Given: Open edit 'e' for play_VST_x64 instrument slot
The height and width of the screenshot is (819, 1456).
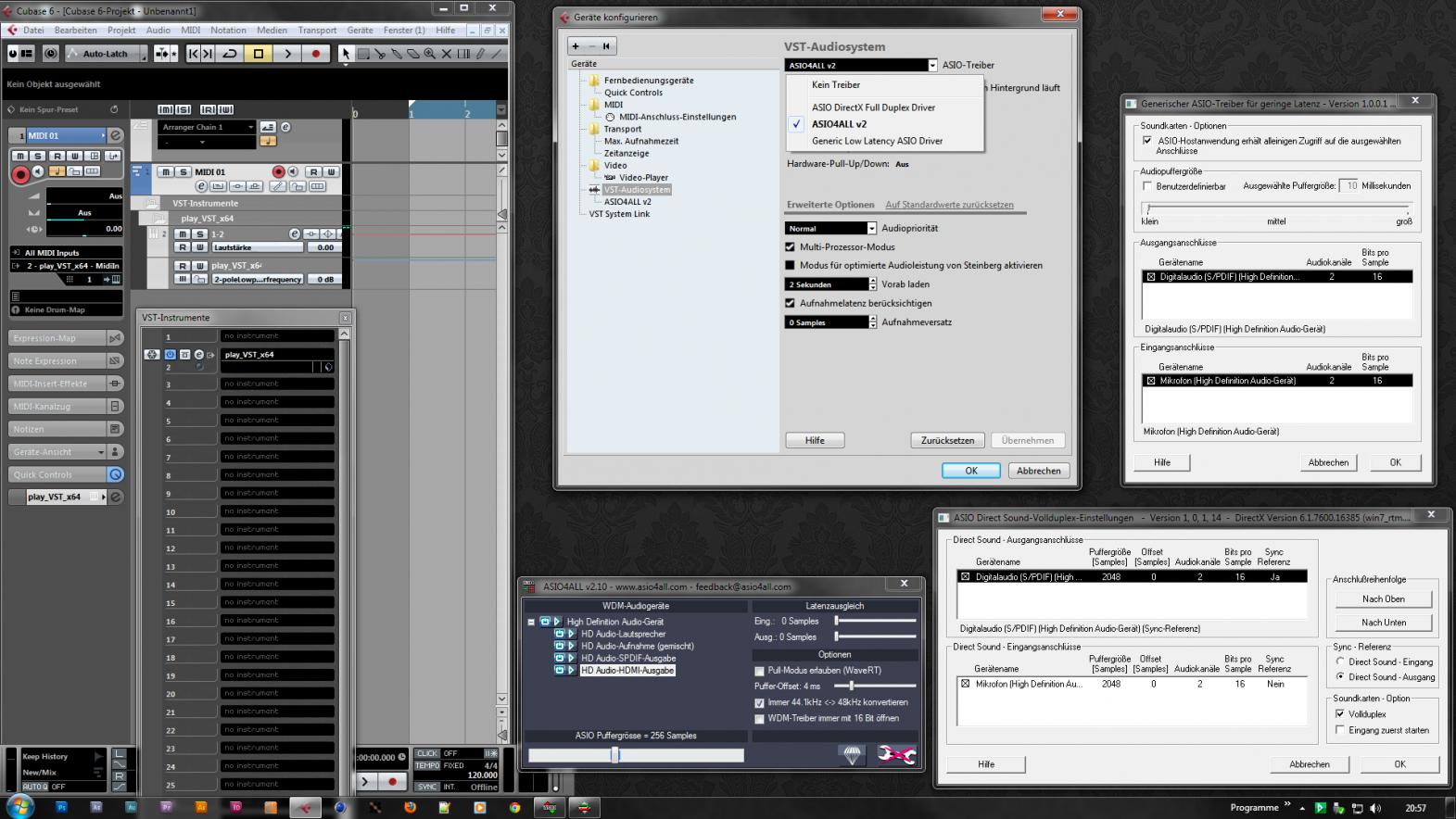Looking at the screenshot, I should pyautogui.click(x=198, y=354).
